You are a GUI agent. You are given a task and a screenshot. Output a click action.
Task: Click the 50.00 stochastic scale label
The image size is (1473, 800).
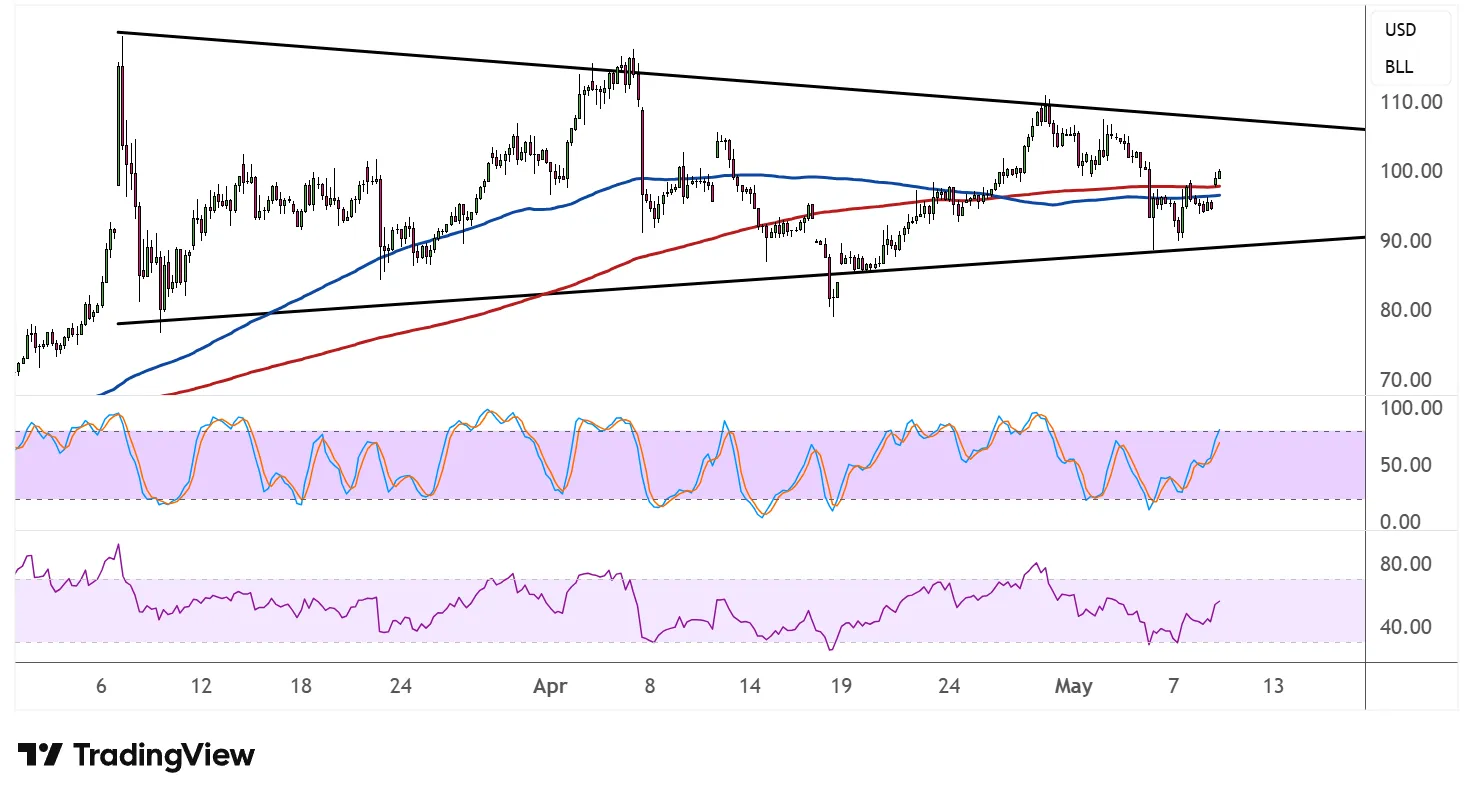(1409, 465)
